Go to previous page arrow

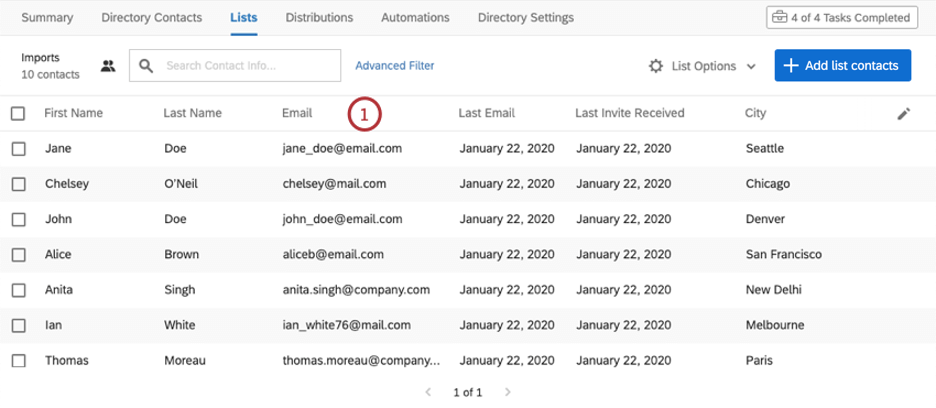point(429,392)
